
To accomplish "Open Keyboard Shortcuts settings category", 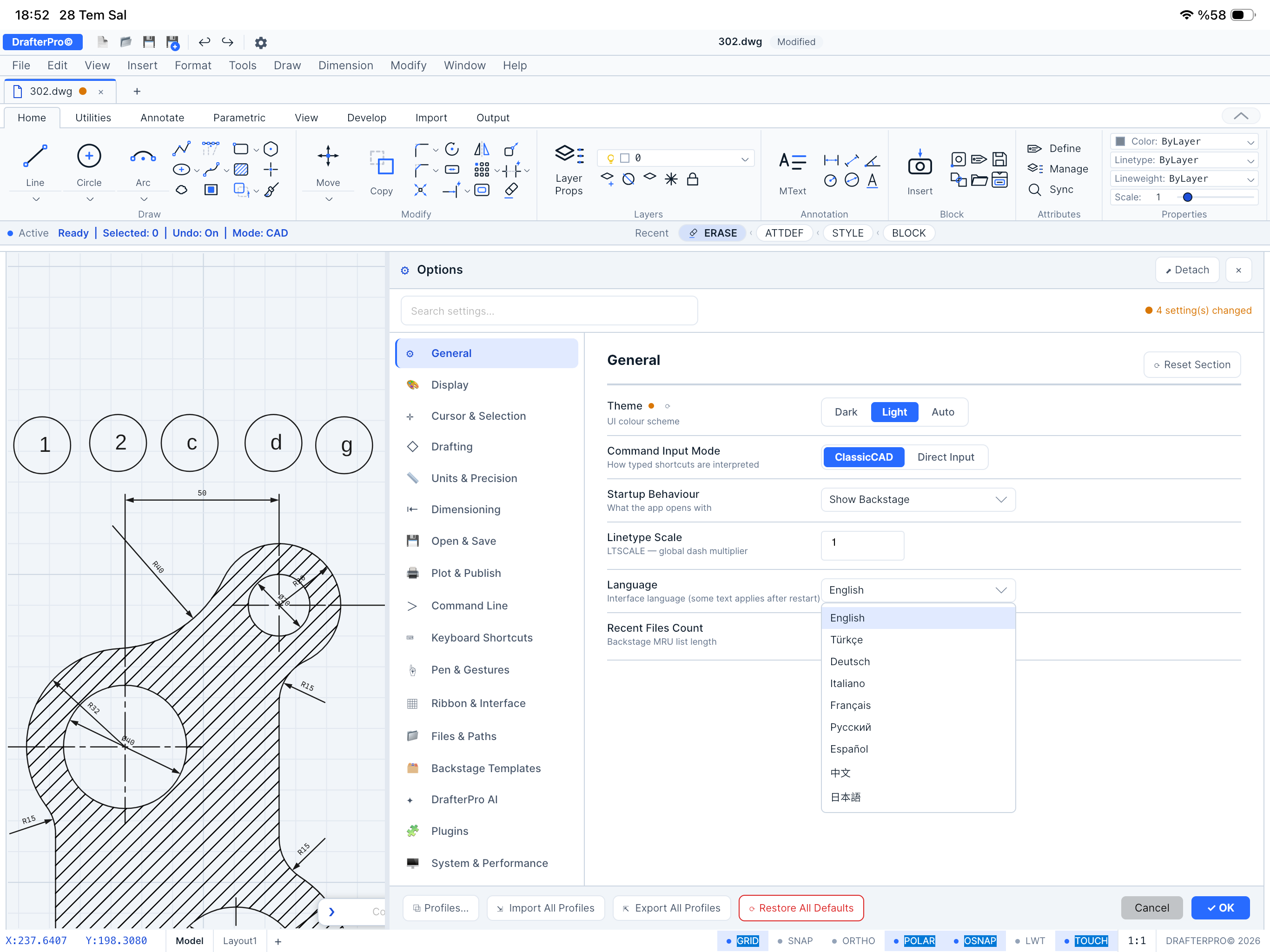I will coord(487,637).
